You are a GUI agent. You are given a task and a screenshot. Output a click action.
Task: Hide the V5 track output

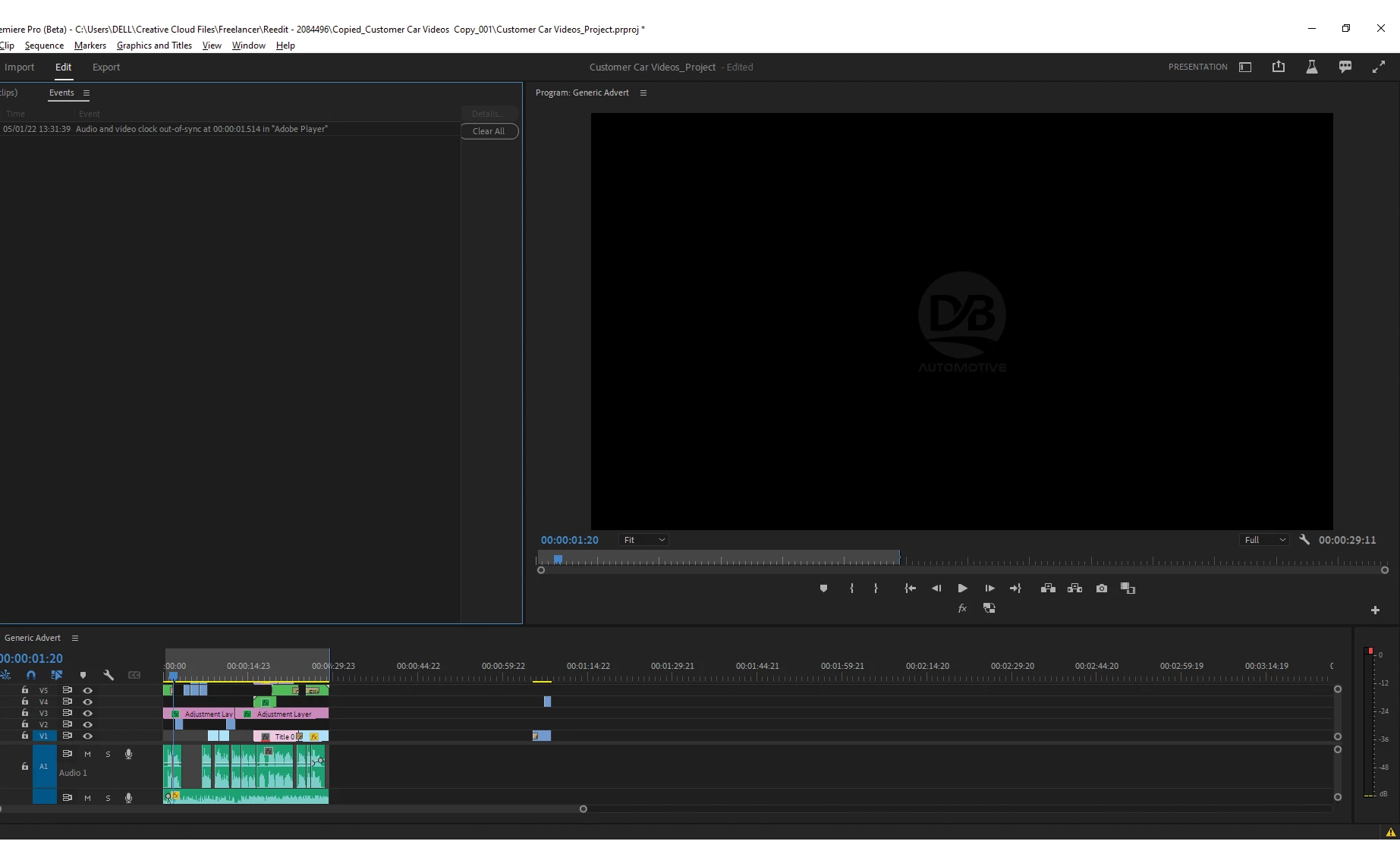pos(87,691)
